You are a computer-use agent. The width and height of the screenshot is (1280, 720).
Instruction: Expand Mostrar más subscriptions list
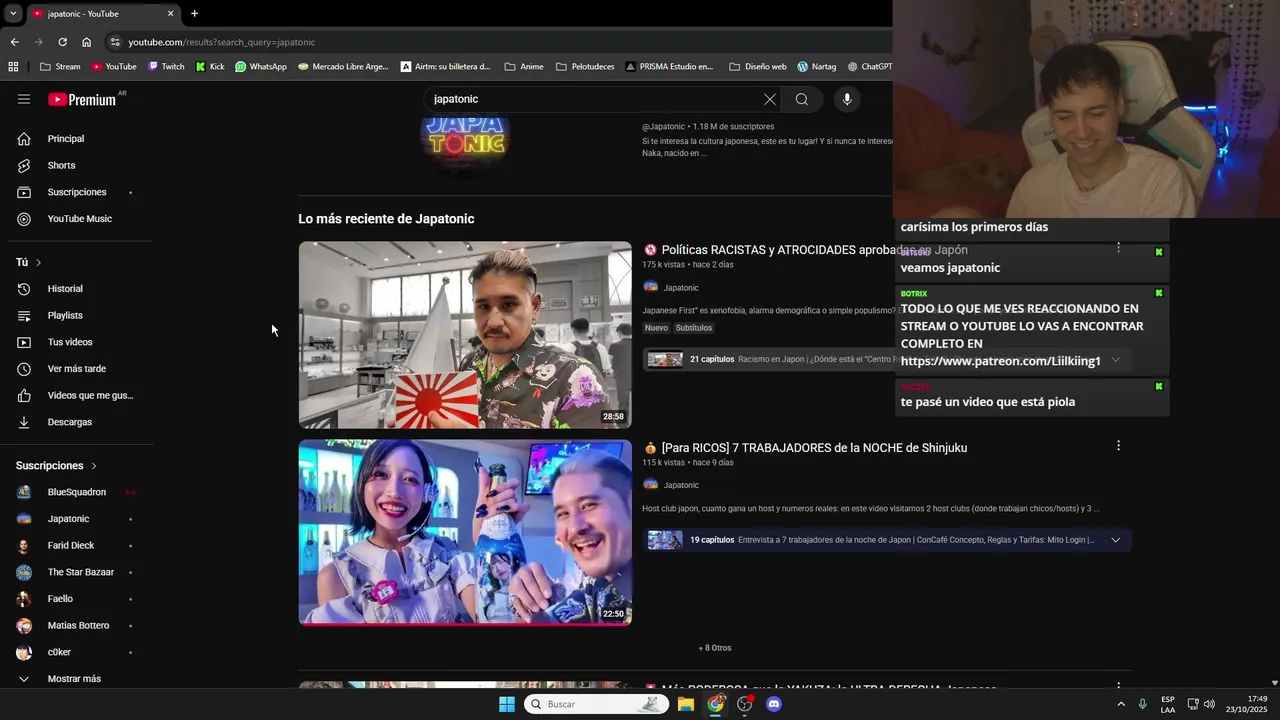76,679
